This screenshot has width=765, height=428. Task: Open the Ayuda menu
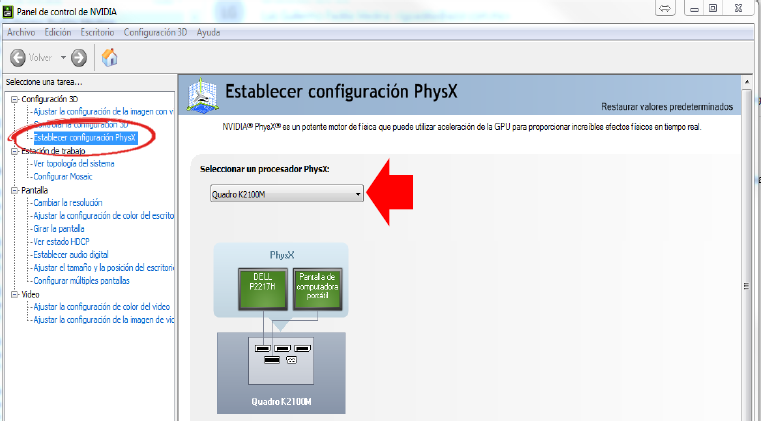[x=208, y=33]
